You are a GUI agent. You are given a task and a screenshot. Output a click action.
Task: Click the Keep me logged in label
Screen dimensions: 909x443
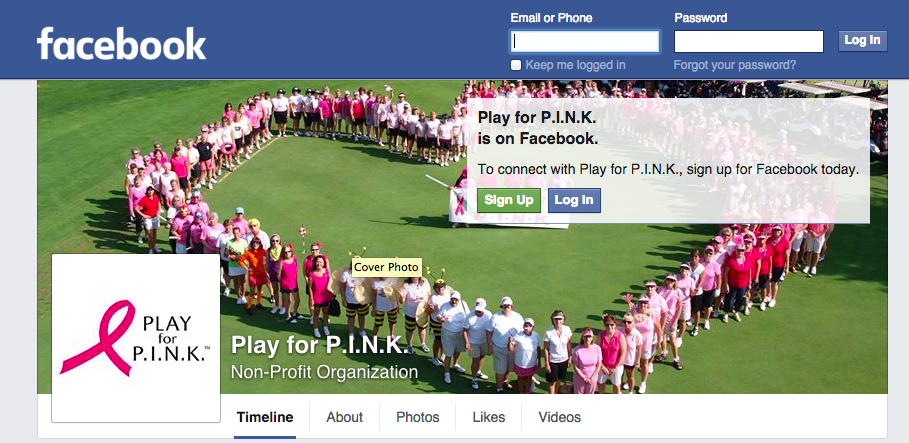point(575,65)
